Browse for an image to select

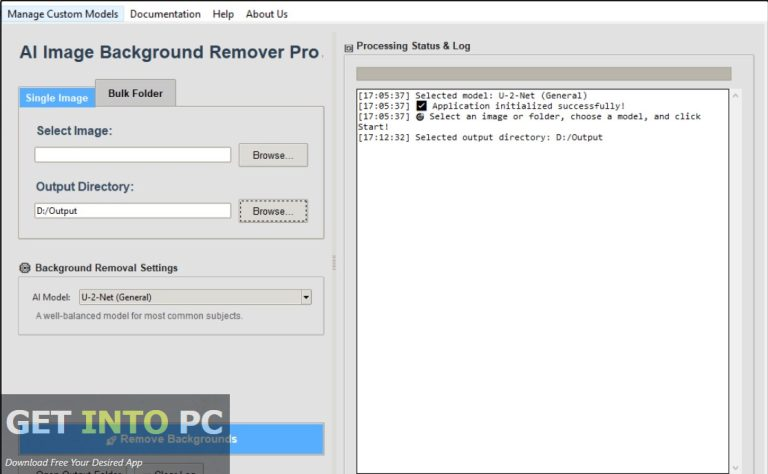[273, 155]
